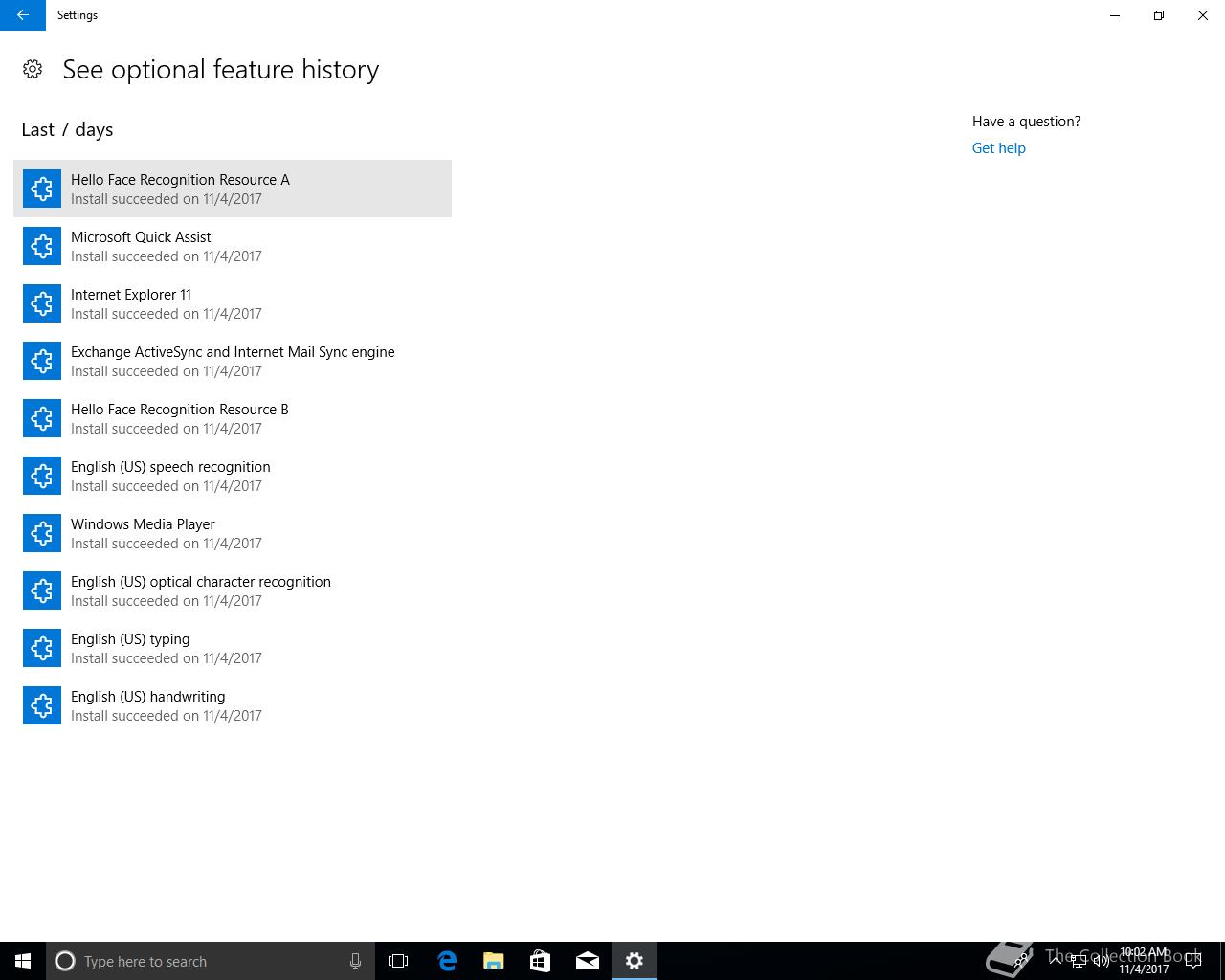The image size is (1225, 980).
Task: Open the Microsoft Store from the taskbar
Action: pyautogui.click(x=540, y=961)
